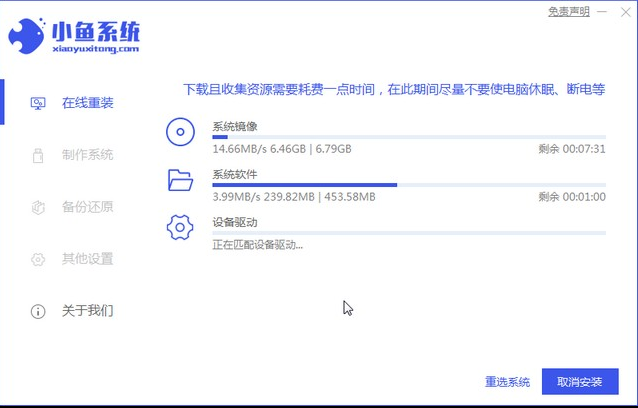The width and height of the screenshot is (638, 408).
Task: Click the 系统软件 folder icon
Action: tap(180, 180)
